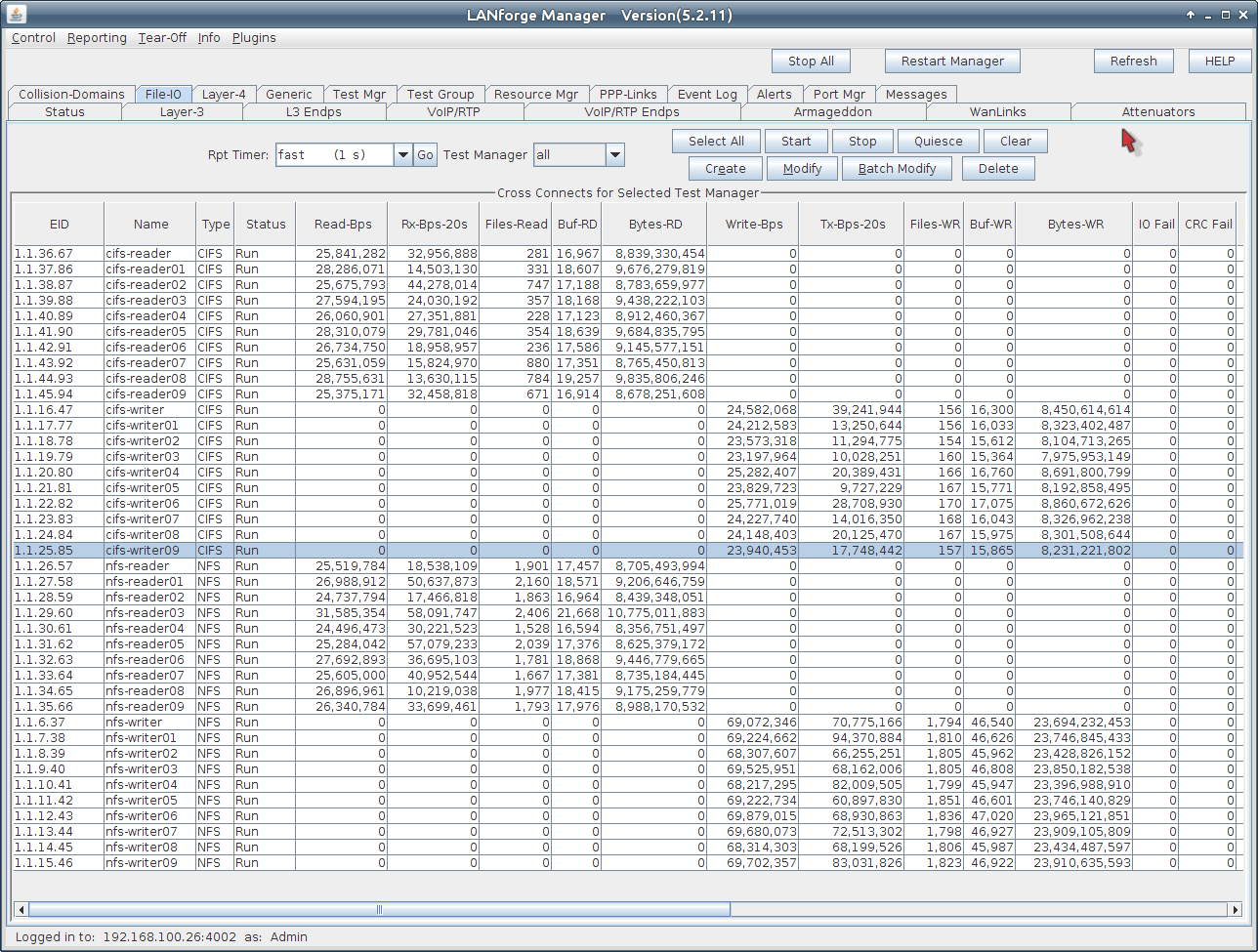This screenshot has height=952, width=1258.
Task: Switch to the WanLinks tab
Action: pyautogui.click(x=998, y=112)
